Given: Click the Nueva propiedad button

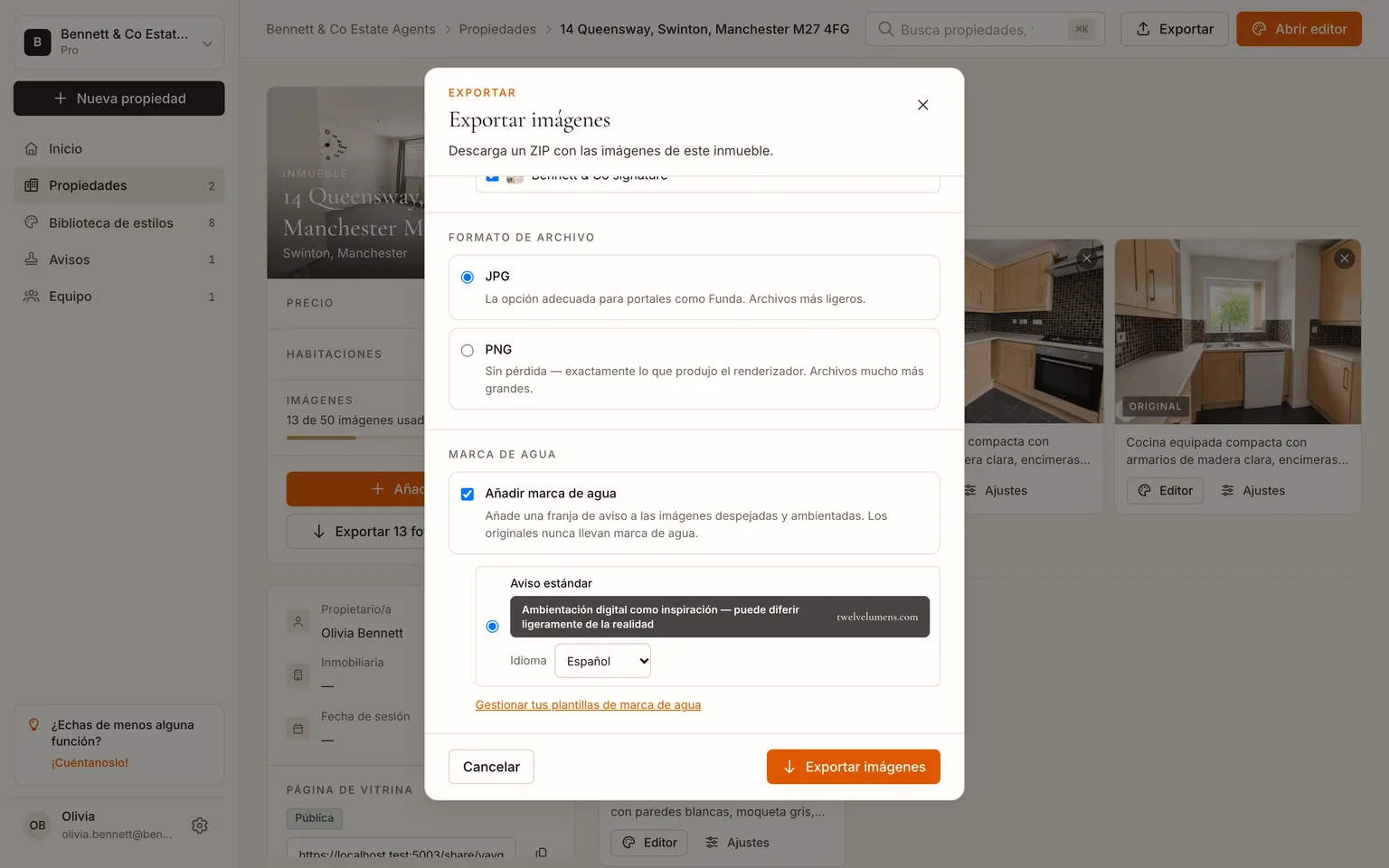Looking at the screenshot, I should click(119, 99).
